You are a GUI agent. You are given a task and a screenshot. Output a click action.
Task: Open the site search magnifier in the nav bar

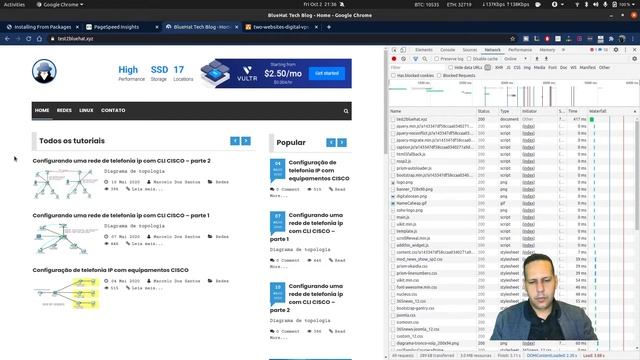346,111
